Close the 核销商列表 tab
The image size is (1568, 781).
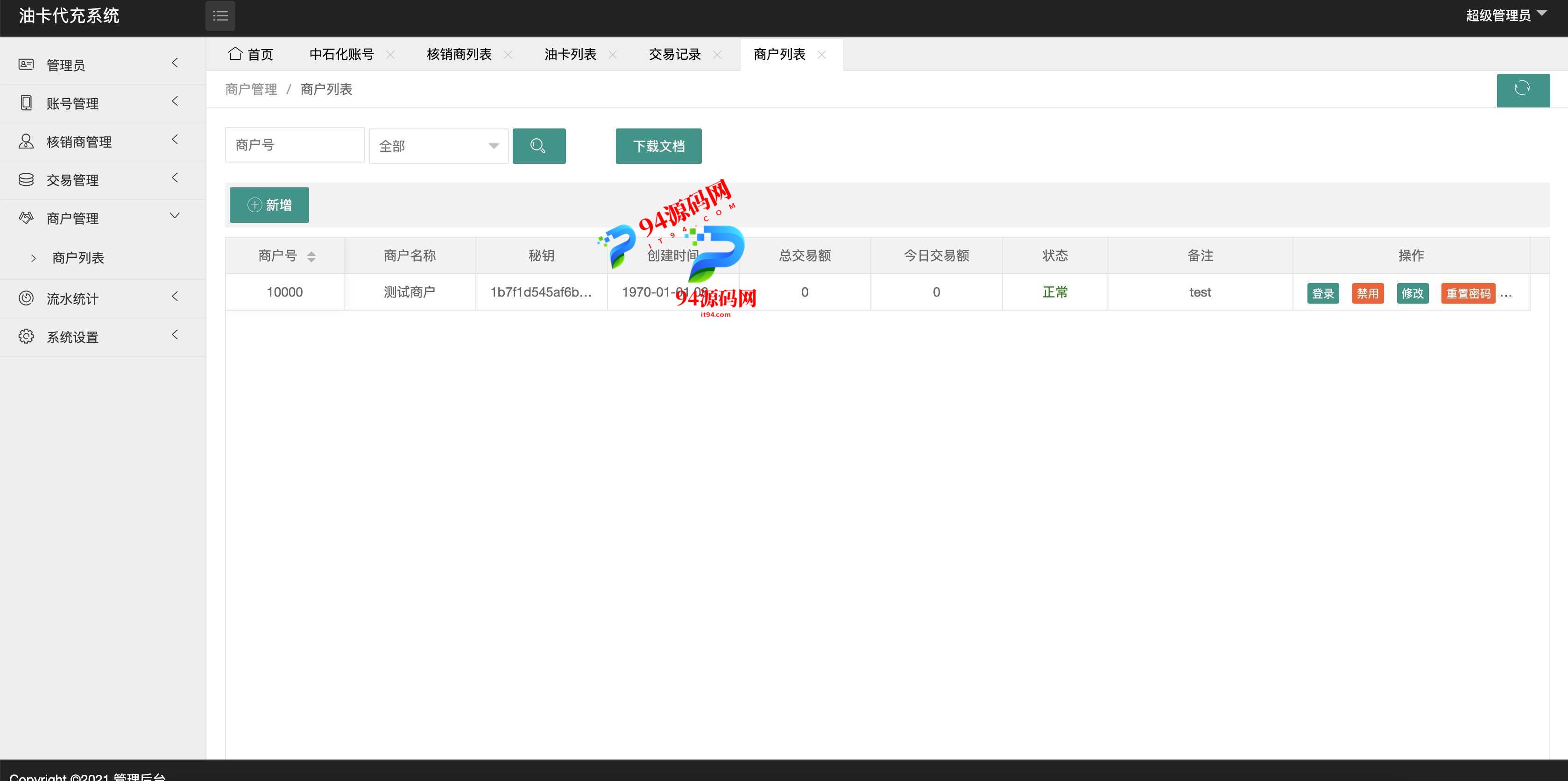(508, 55)
